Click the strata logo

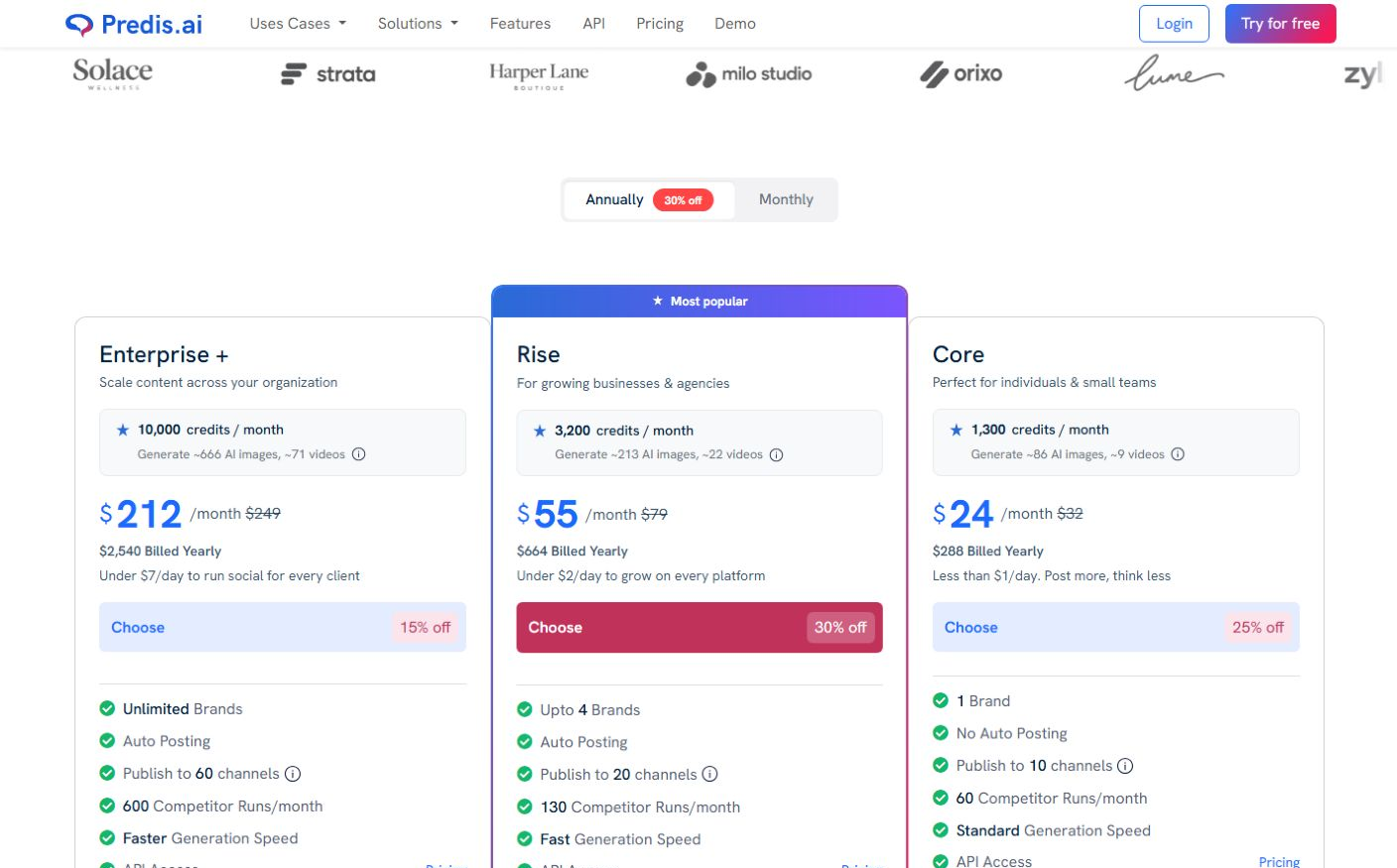click(x=328, y=74)
